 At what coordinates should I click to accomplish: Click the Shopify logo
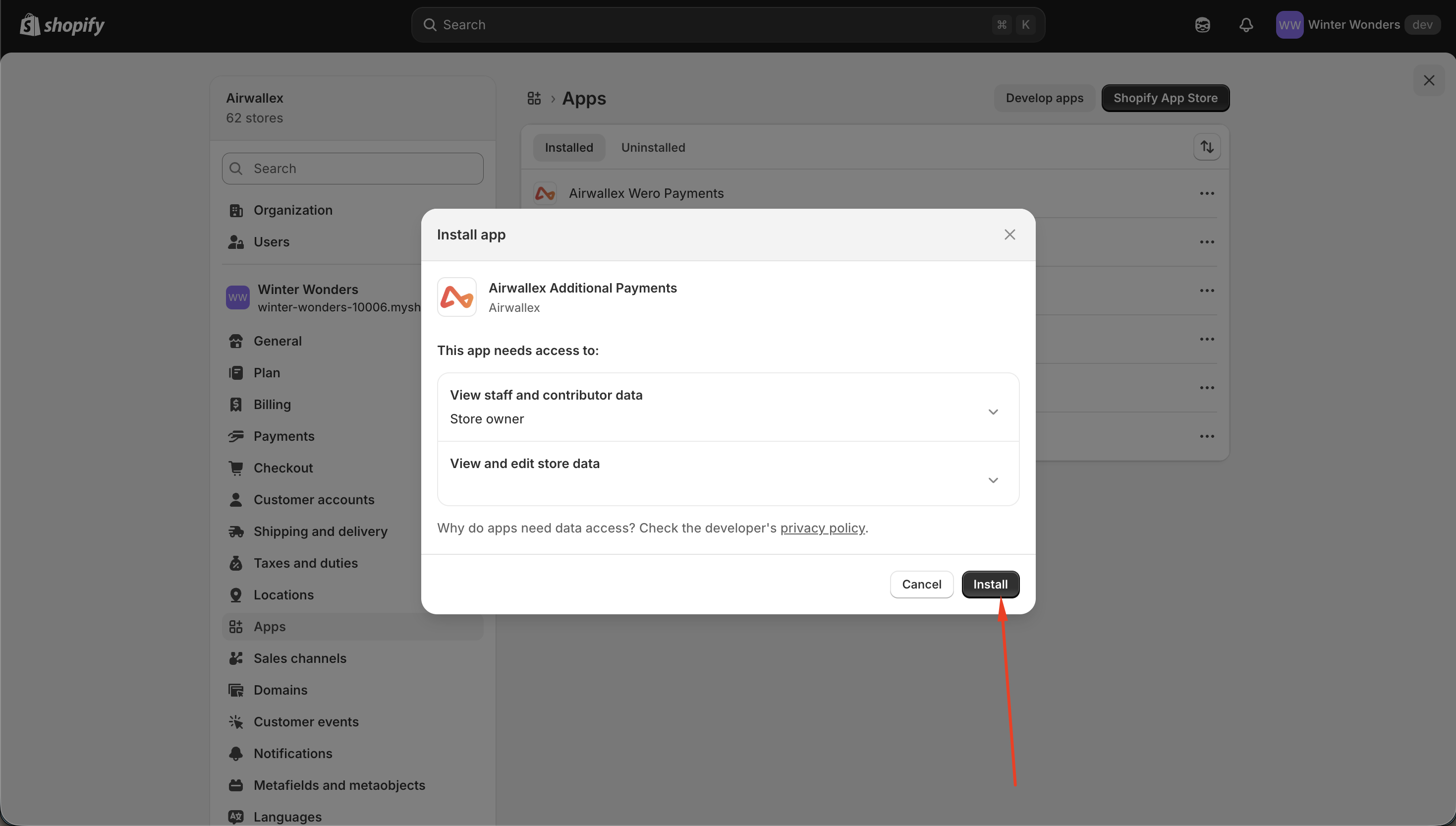[x=62, y=24]
